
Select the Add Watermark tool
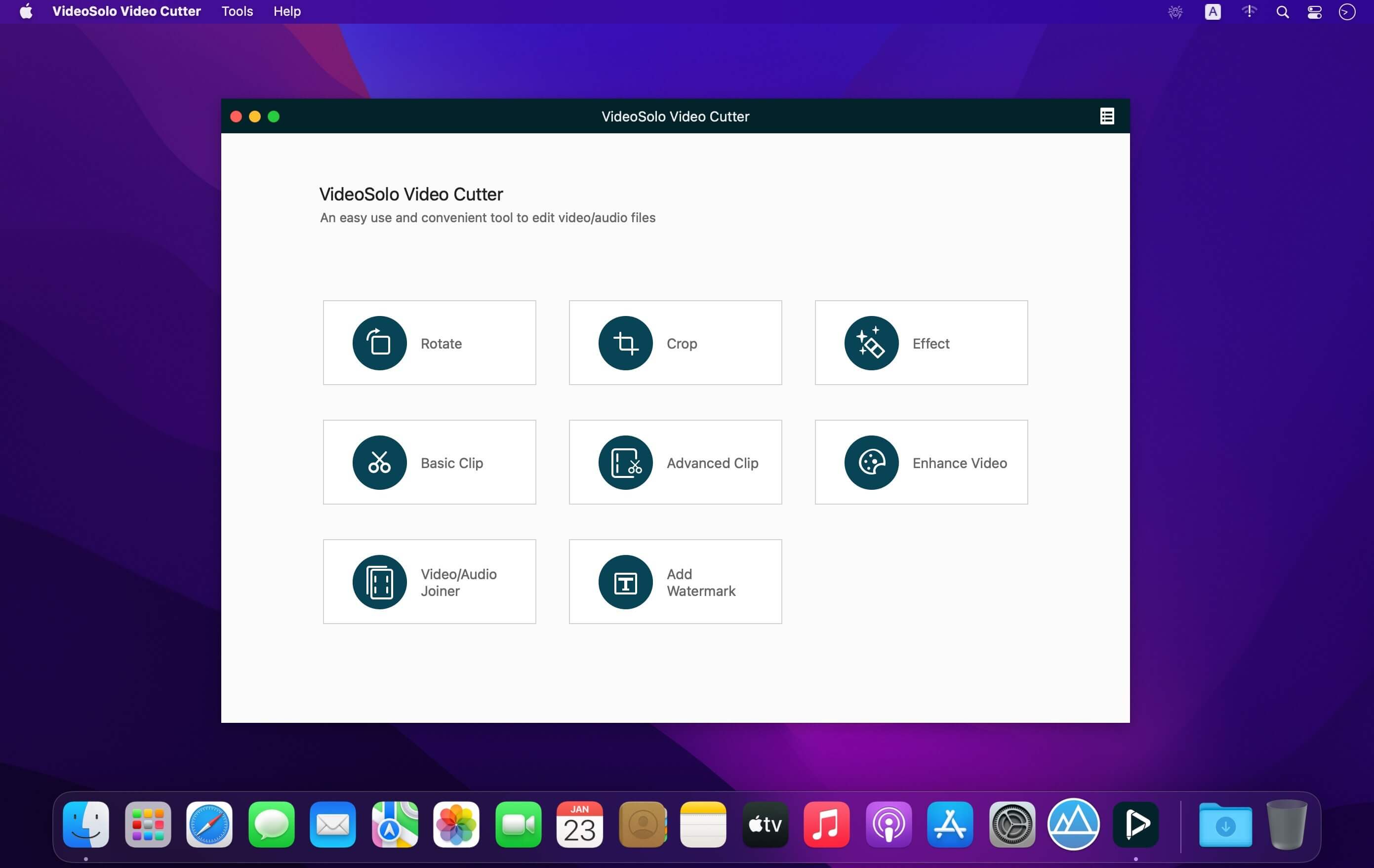point(675,581)
